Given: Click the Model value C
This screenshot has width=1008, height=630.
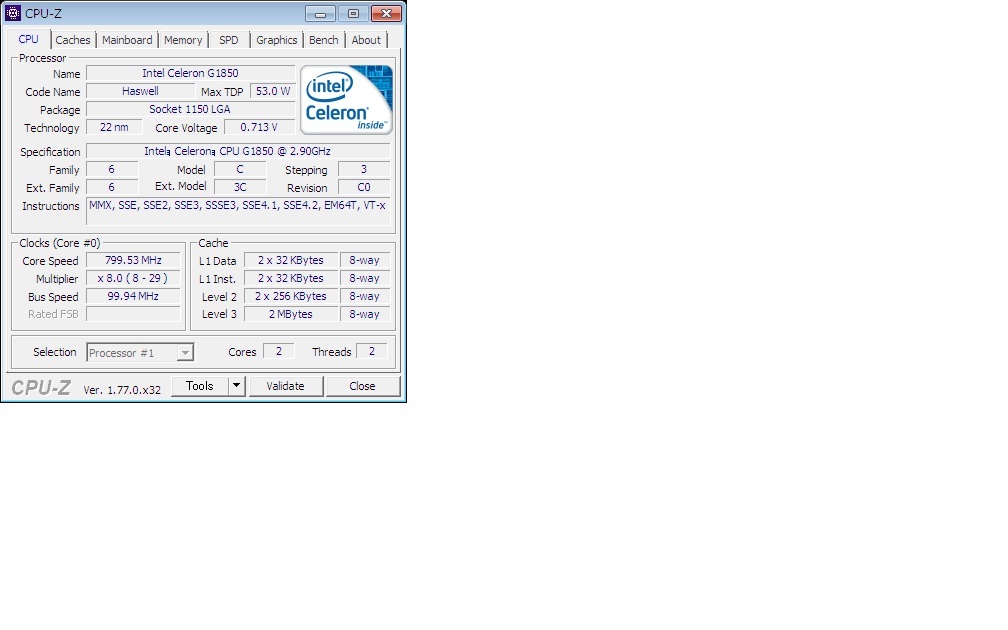Looking at the screenshot, I should click(240, 169).
